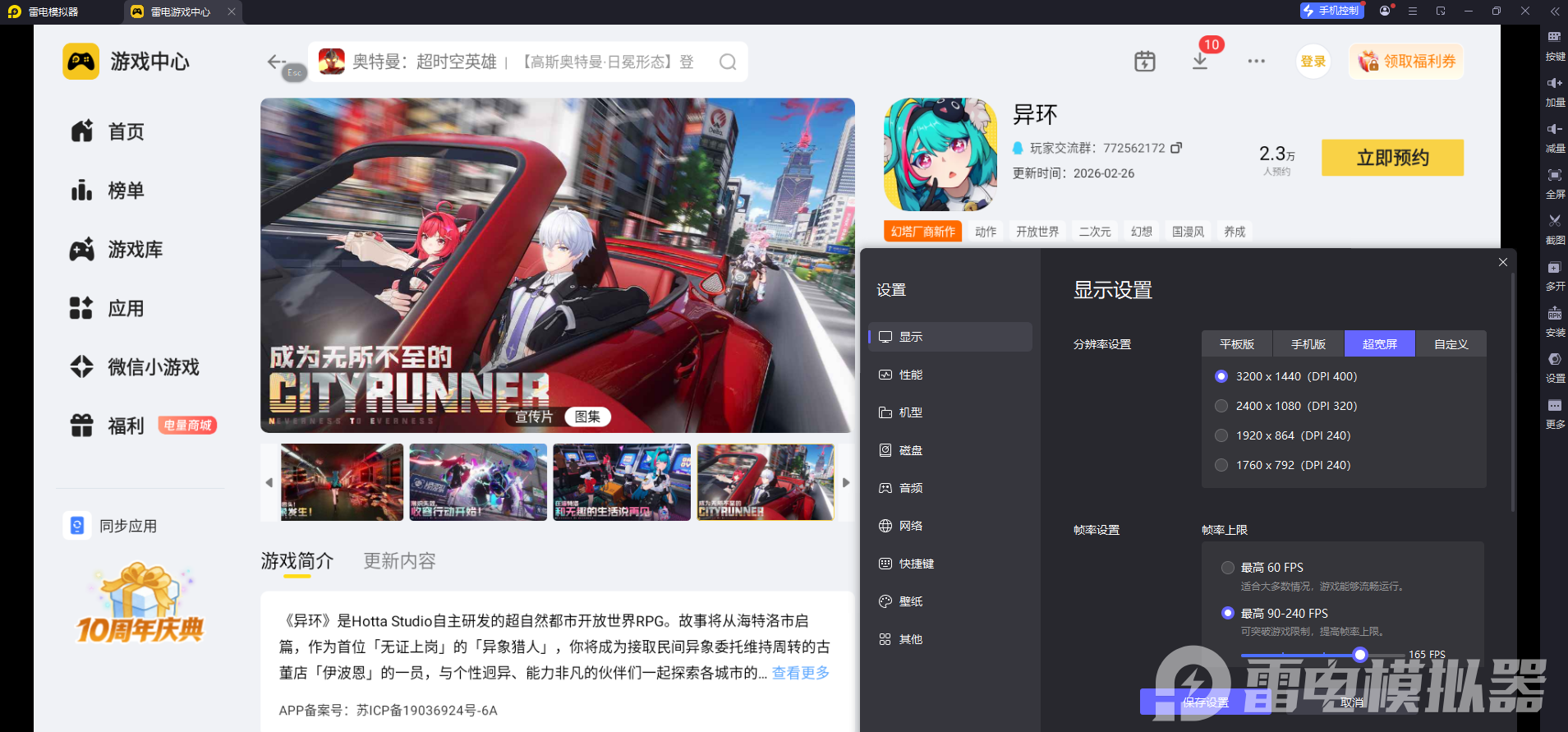This screenshot has width=1568, height=732.
Task: Click the 查看更多 link
Action: 800,673
